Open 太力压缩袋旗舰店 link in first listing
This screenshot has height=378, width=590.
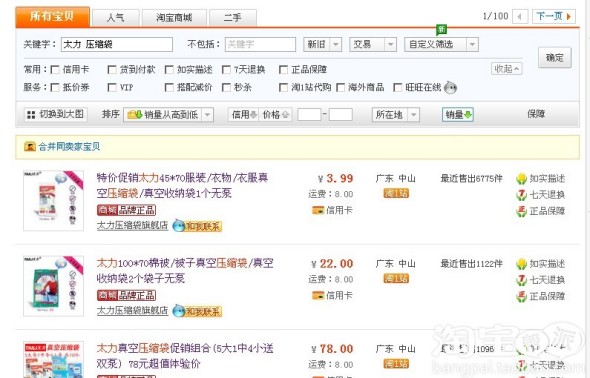(132, 225)
